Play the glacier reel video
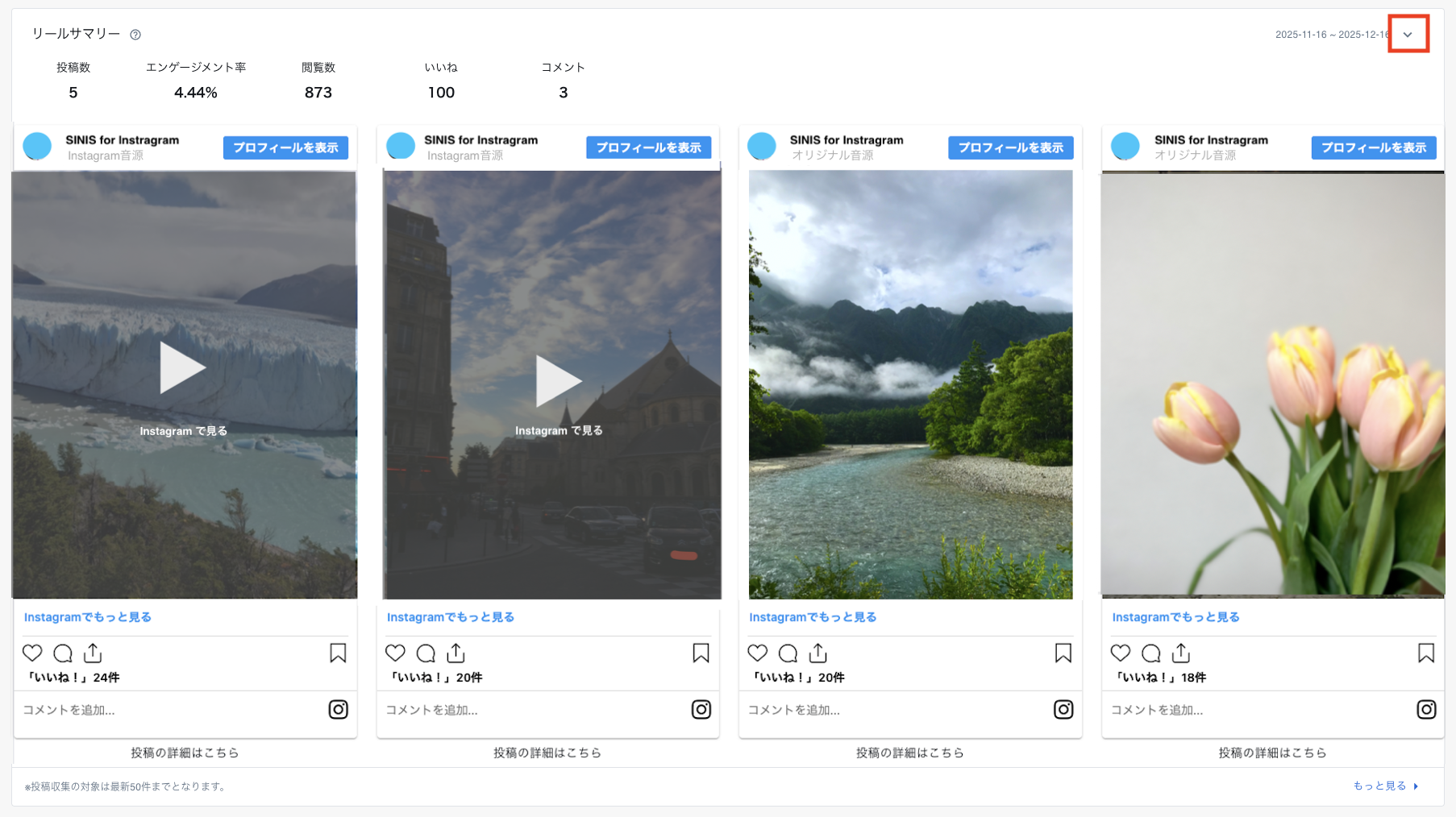 click(x=182, y=368)
